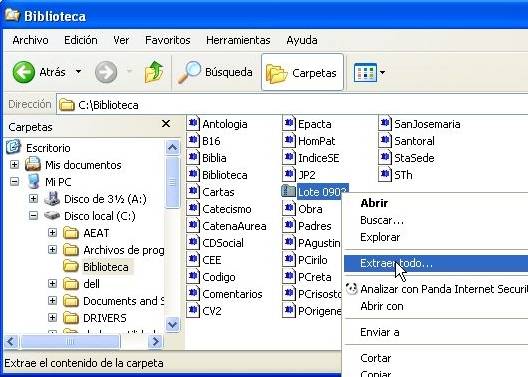This screenshot has height=377, width=528.
Task: Open the Herramientas menu
Action: (x=238, y=40)
